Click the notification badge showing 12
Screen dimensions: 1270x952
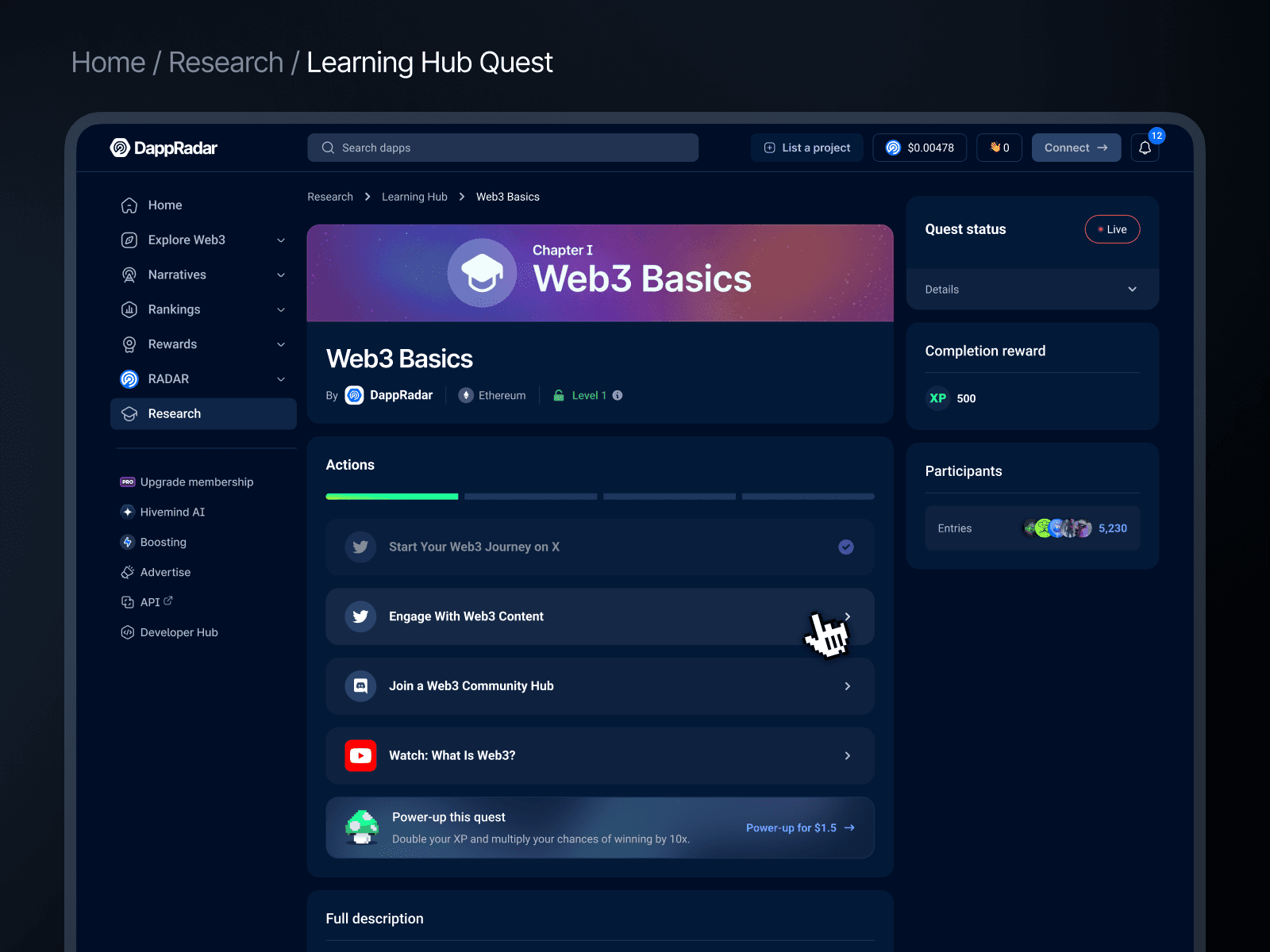[x=1156, y=136]
